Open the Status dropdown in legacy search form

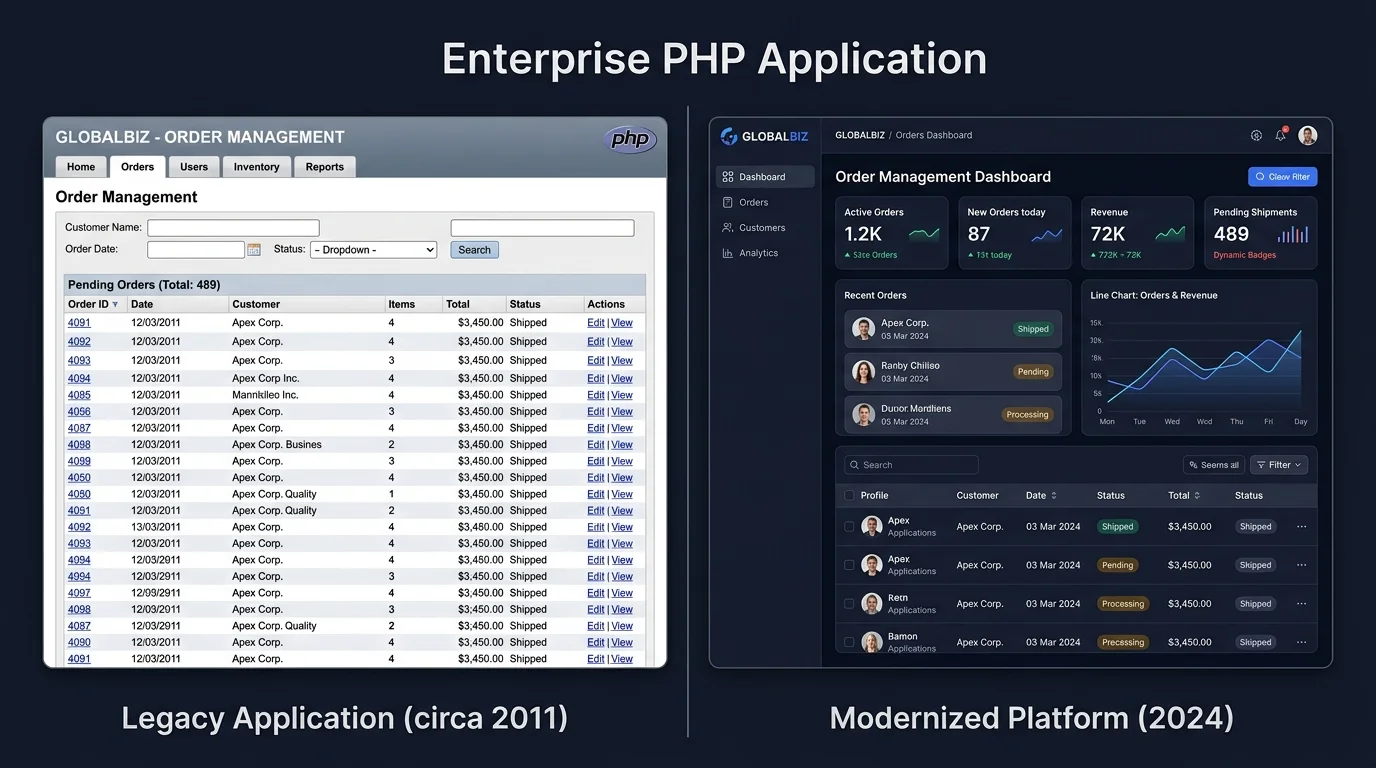[x=374, y=250]
